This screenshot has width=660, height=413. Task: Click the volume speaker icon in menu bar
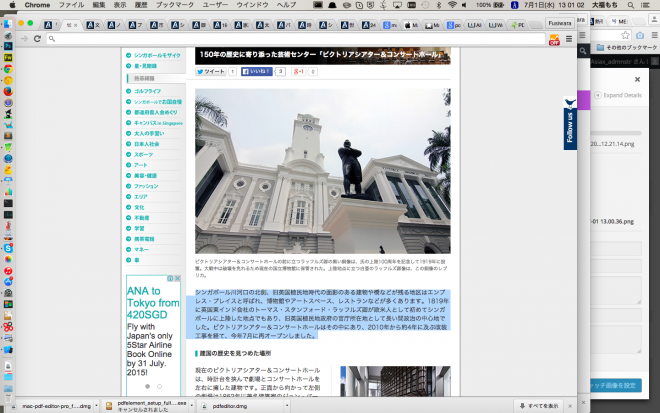point(464,5)
